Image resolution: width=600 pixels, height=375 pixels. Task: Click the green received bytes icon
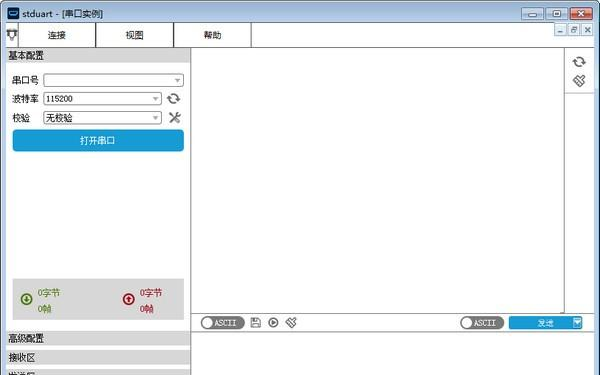26,299
